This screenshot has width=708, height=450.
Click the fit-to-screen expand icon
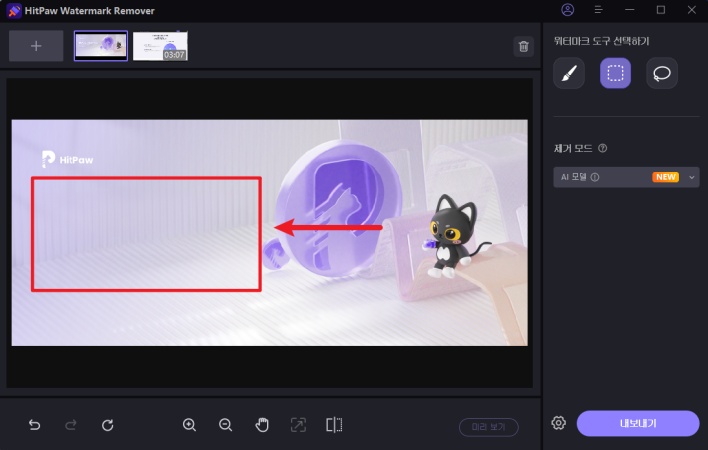tap(298, 425)
